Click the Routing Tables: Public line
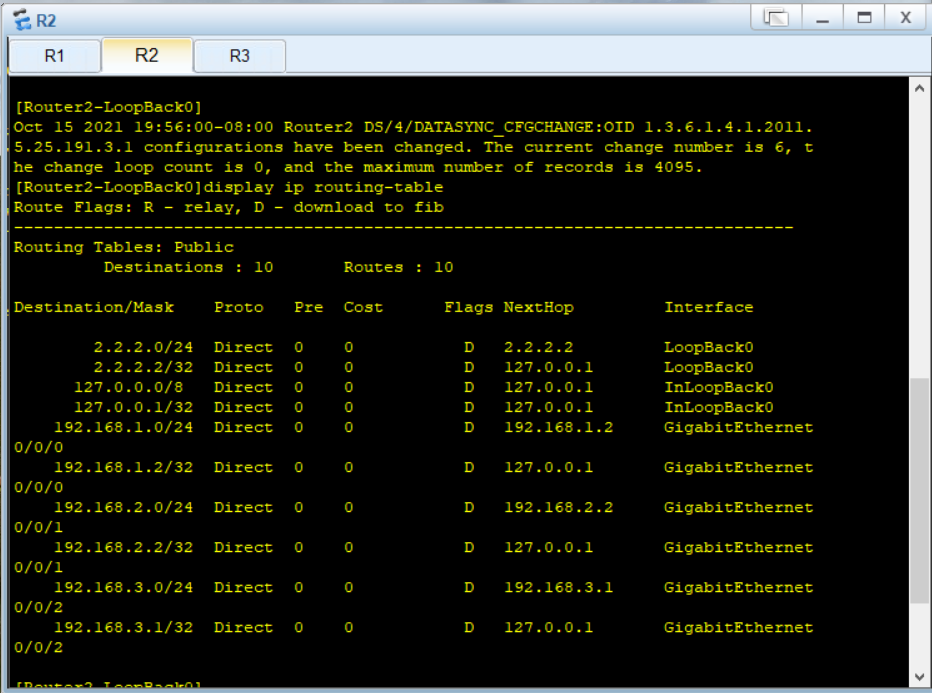The image size is (932, 693). click(x=124, y=247)
